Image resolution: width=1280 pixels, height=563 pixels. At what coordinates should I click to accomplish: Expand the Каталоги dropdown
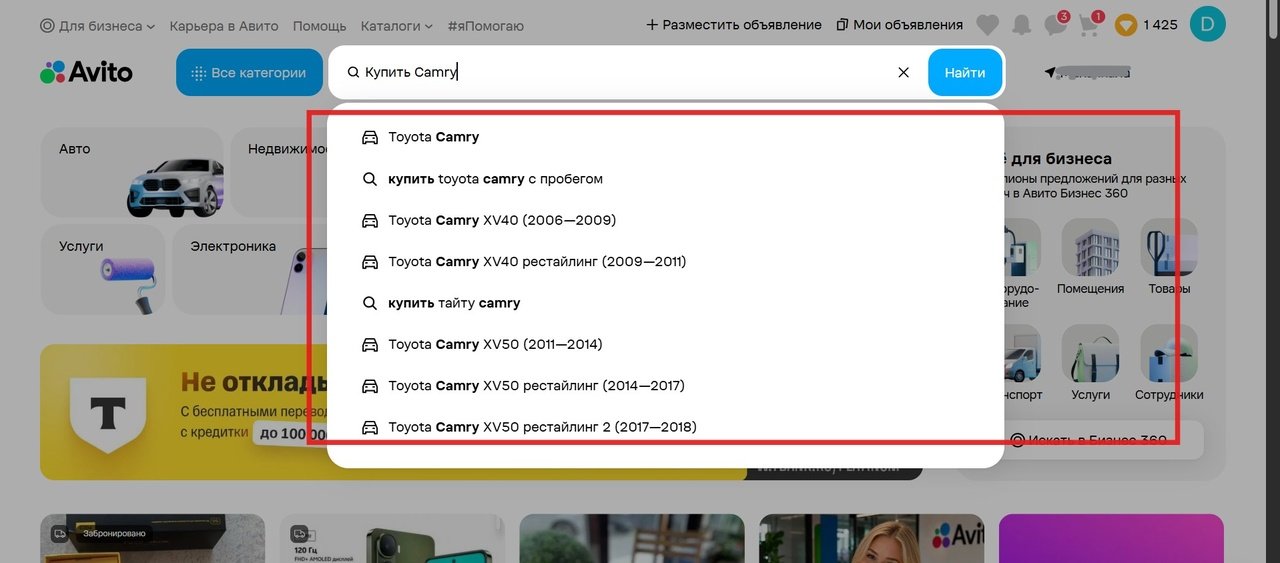(397, 25)
